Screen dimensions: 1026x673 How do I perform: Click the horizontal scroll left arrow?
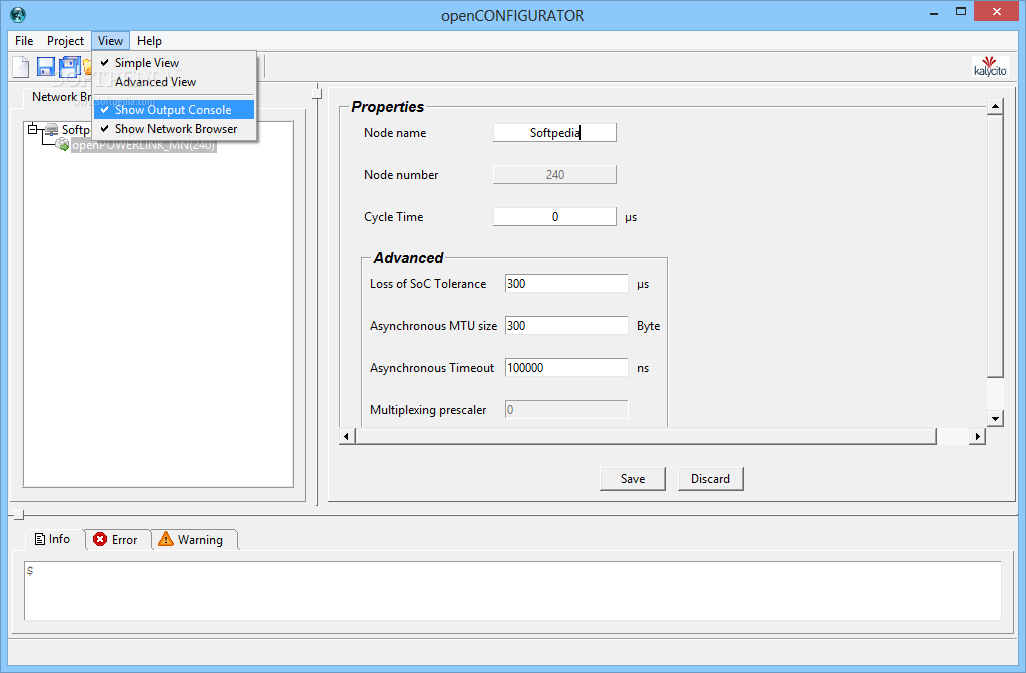[x=347, y=436]
